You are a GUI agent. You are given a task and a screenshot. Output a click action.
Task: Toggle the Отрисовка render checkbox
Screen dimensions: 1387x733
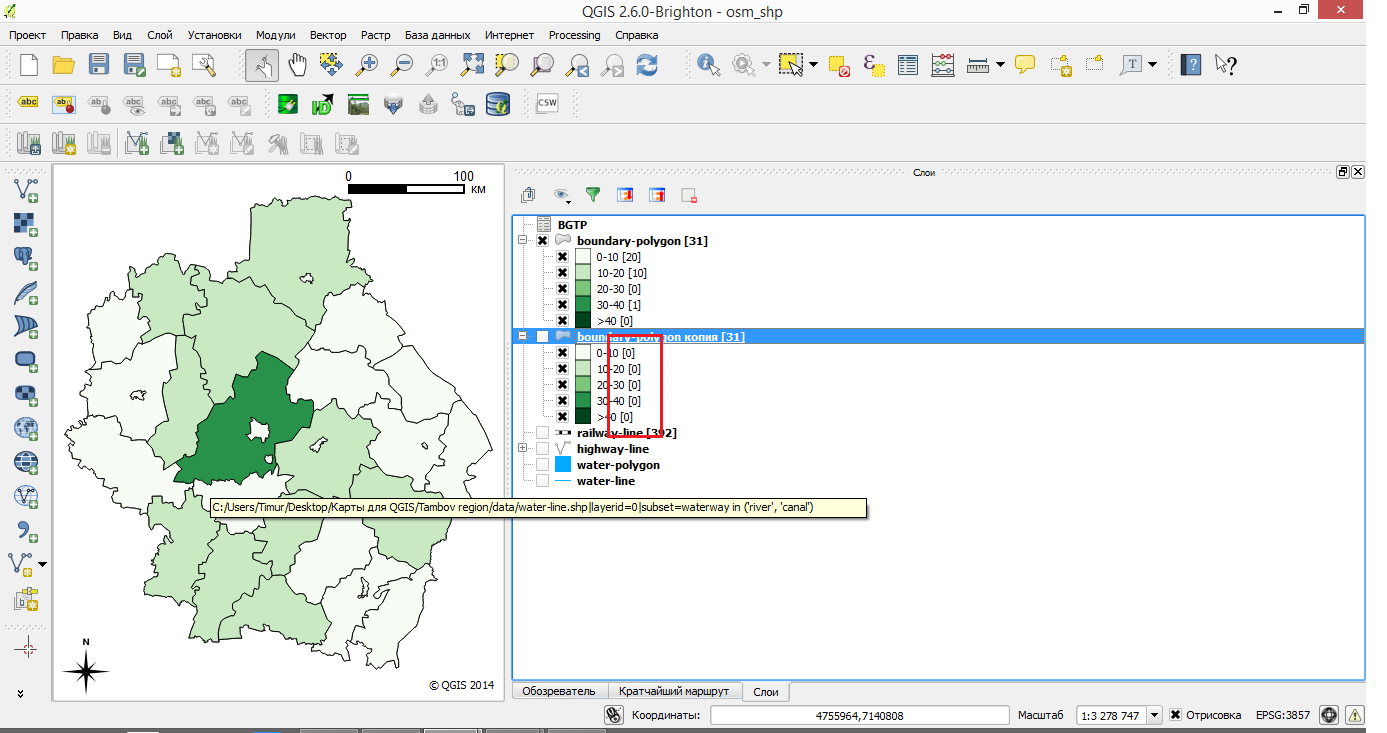tap(1177, 715)
